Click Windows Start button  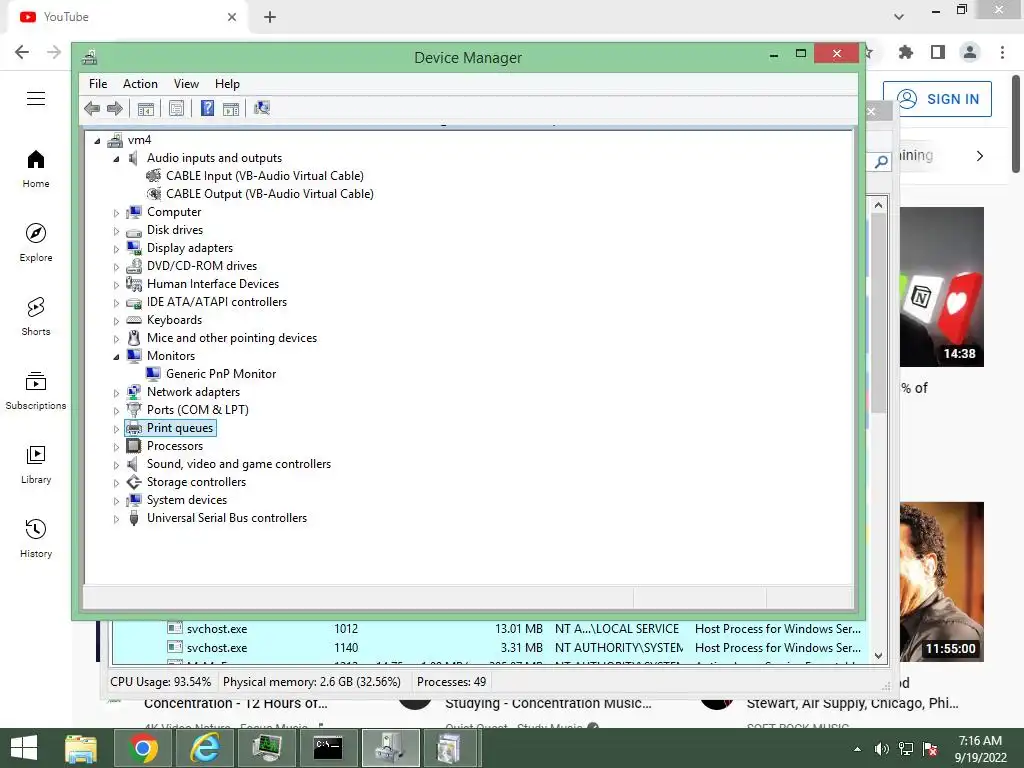pyautogui.click(x=24, y=748)
